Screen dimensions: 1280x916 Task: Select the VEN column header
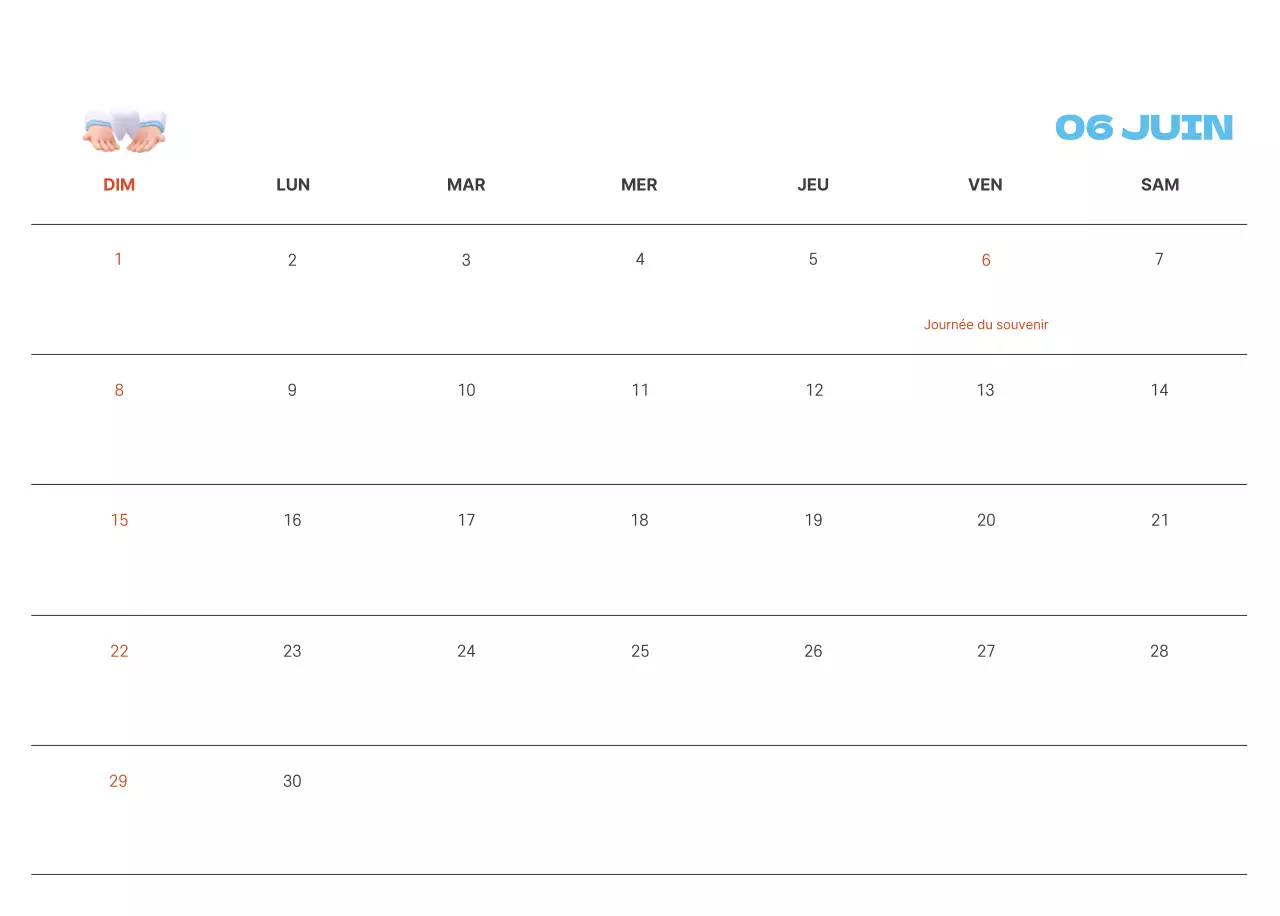(985, 185)
